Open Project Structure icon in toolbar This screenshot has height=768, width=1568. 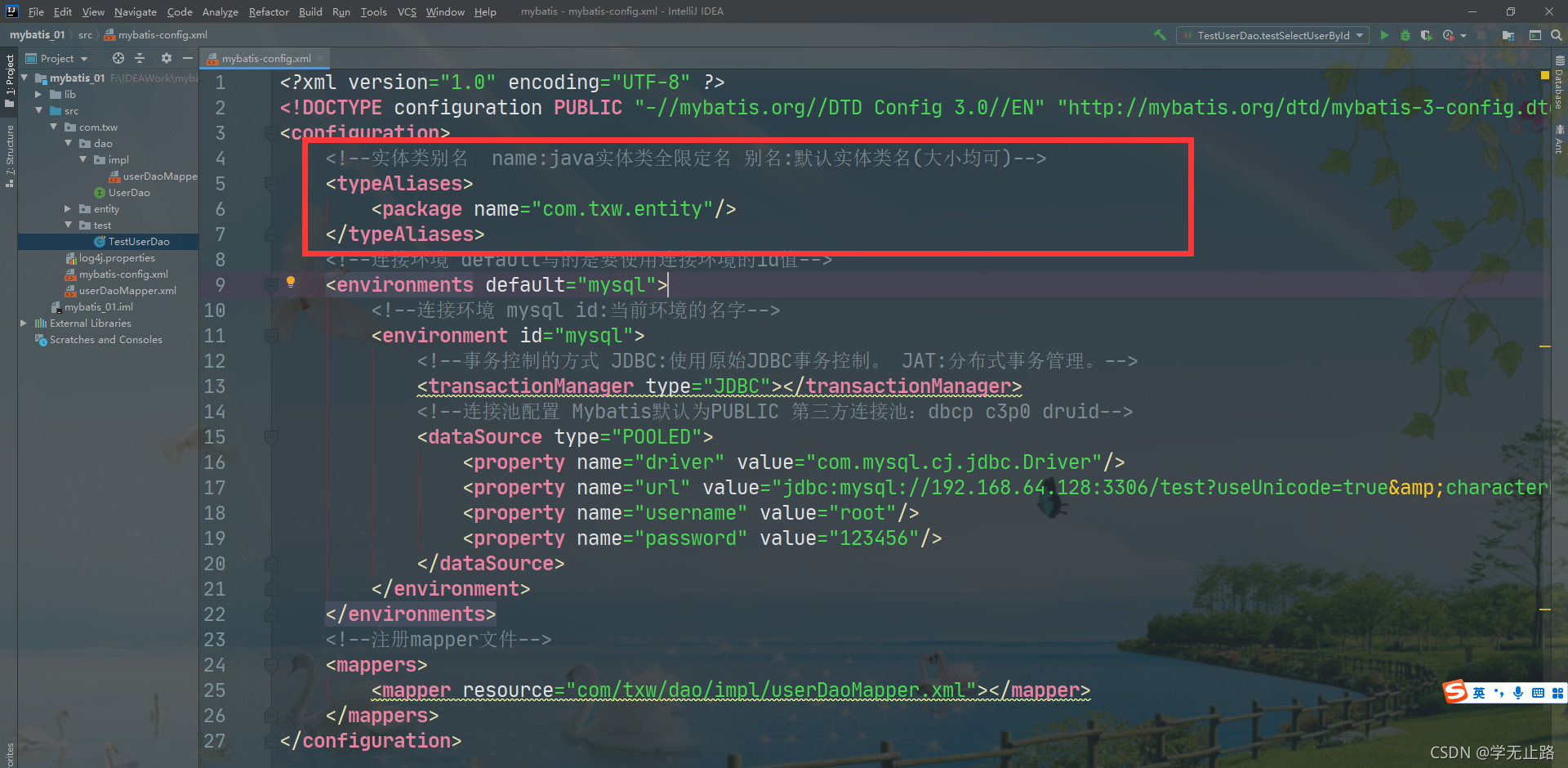[1508, 35]
